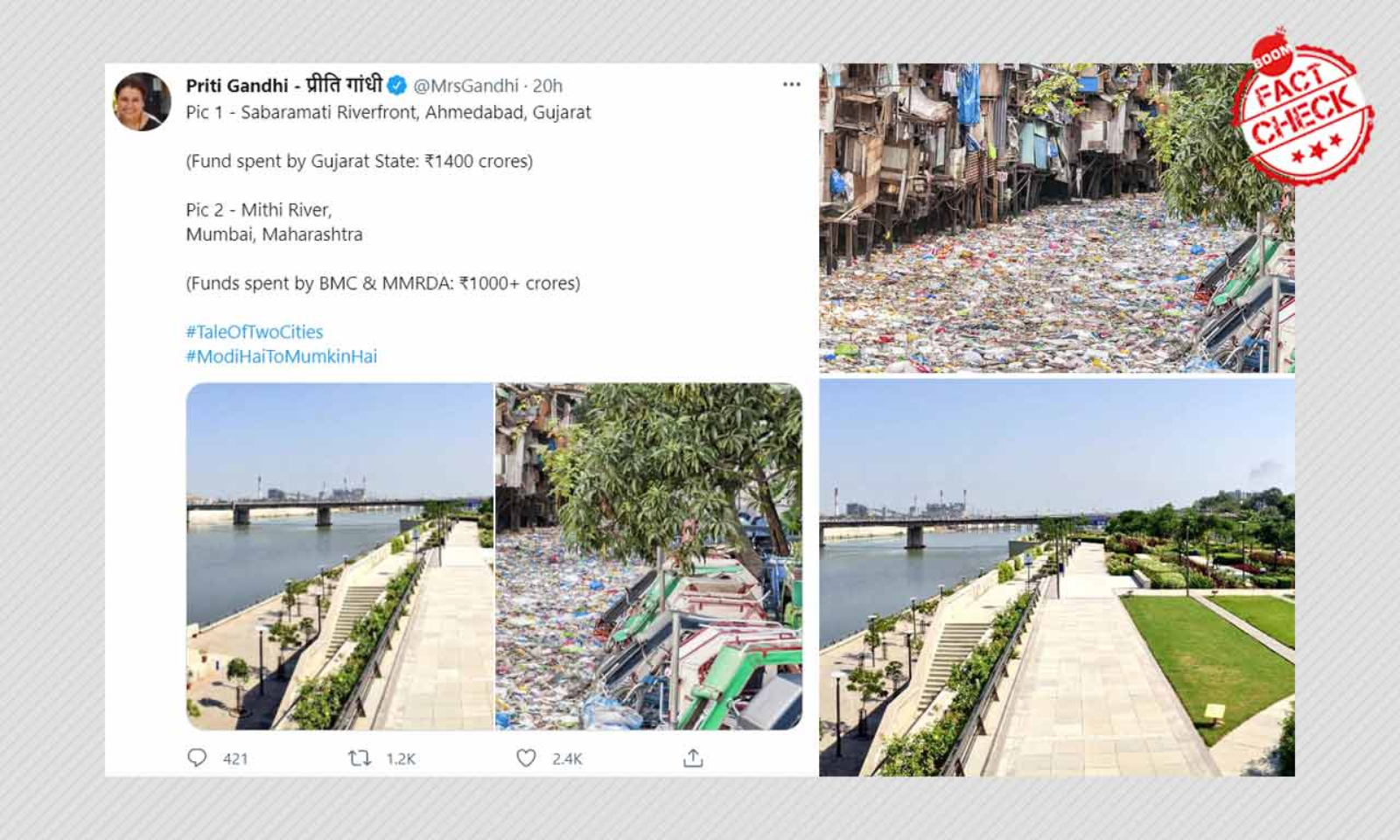Click the reply speech bubble icon
1400x840 pixels.
(x=197, y=758)
